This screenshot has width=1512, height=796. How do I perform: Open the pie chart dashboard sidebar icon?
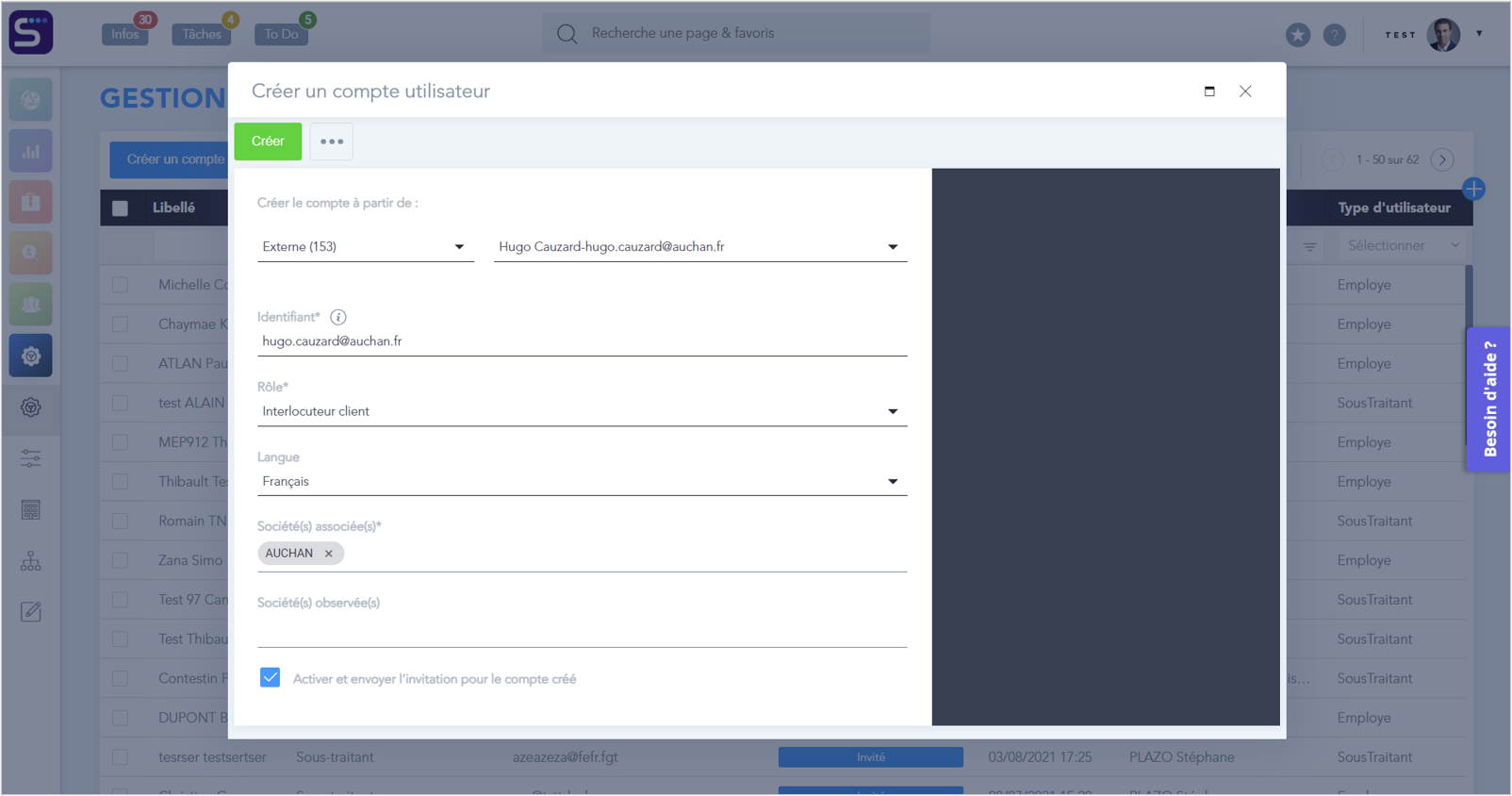[x=31, y=100]
